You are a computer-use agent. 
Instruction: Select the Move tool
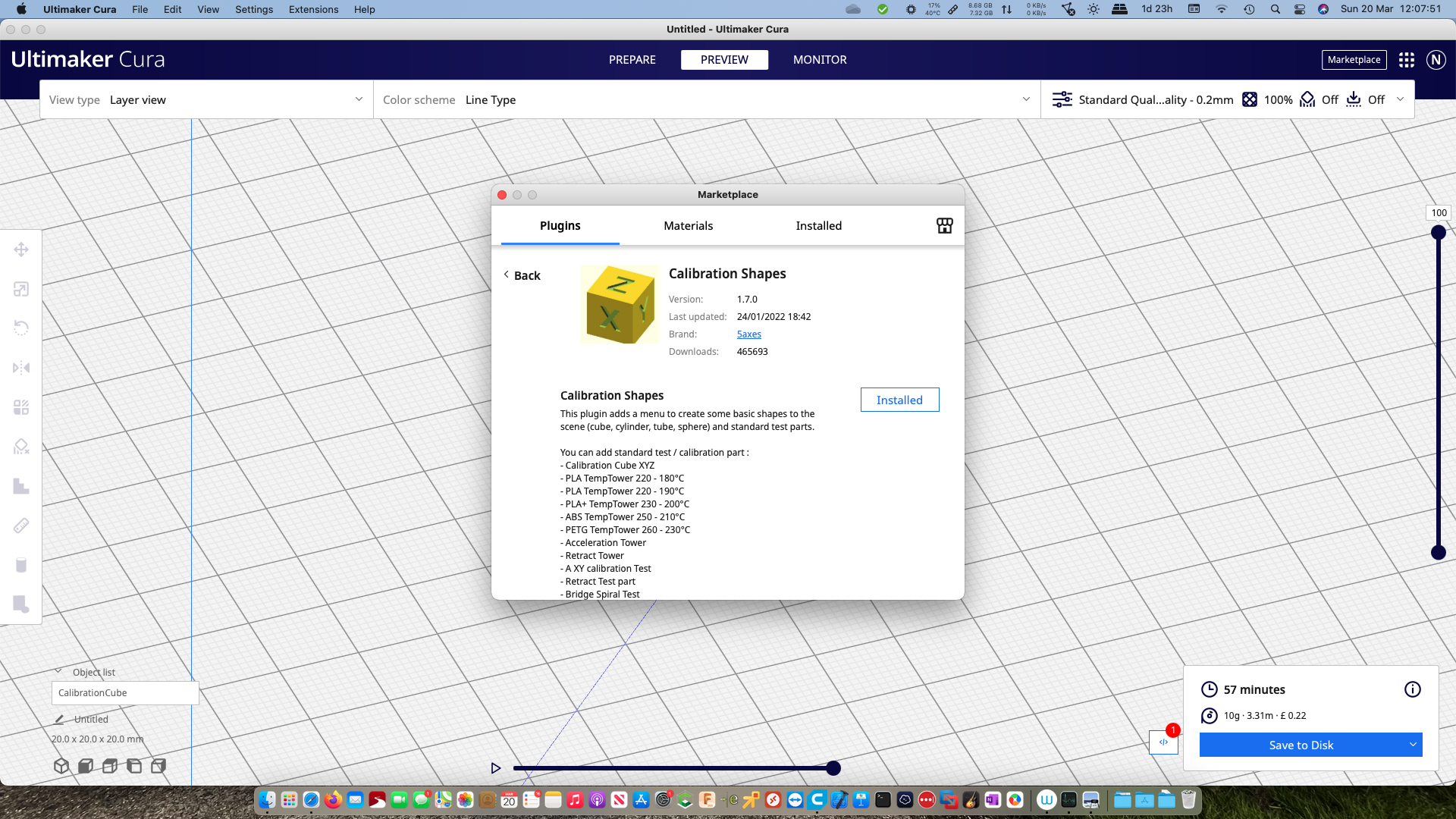pos(21,249)
